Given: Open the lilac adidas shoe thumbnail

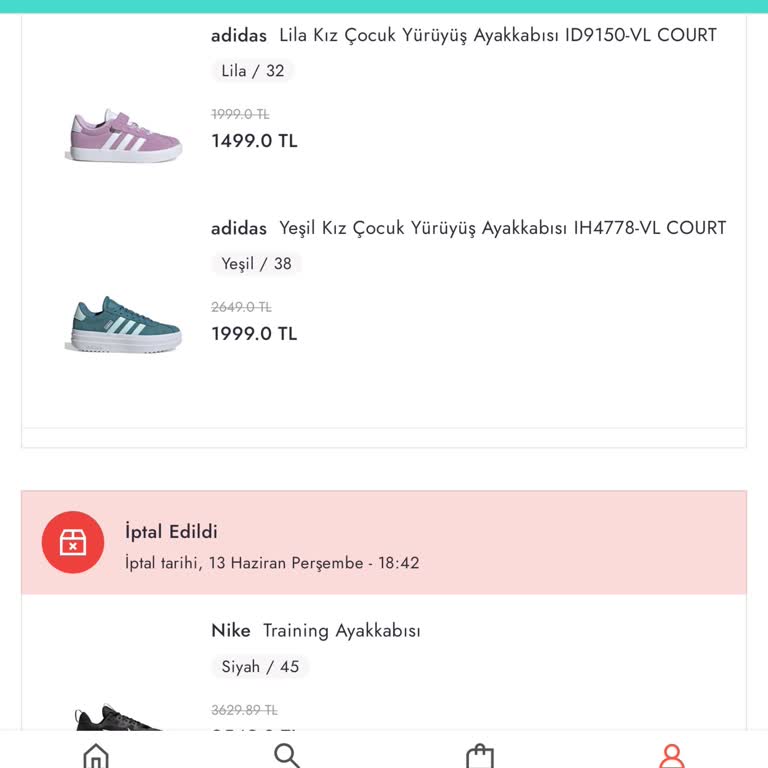Looking at the screenshot, I should [124, 137].
